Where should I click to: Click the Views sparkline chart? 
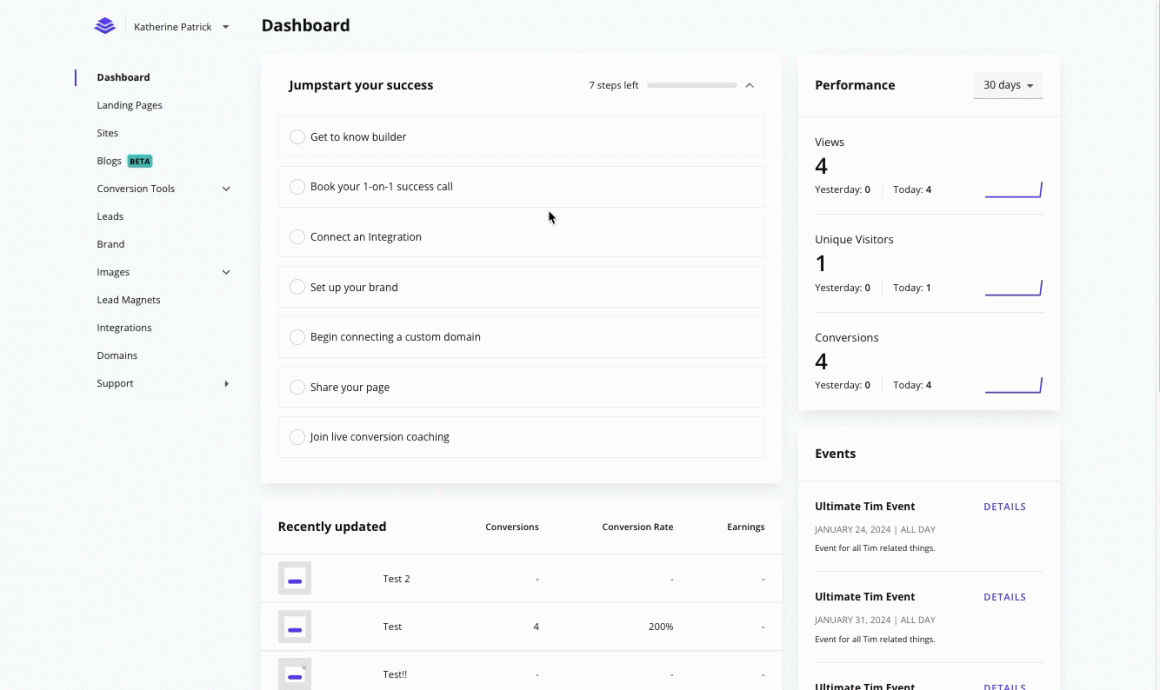1013,190
